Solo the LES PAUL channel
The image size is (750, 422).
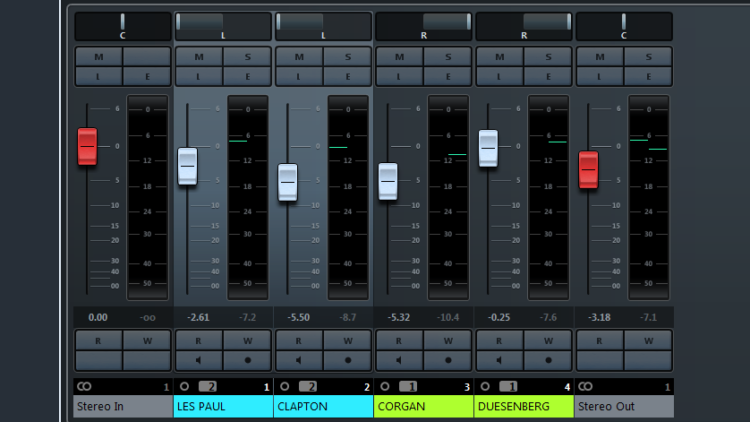pyautogui.click(x=247, y=57)
